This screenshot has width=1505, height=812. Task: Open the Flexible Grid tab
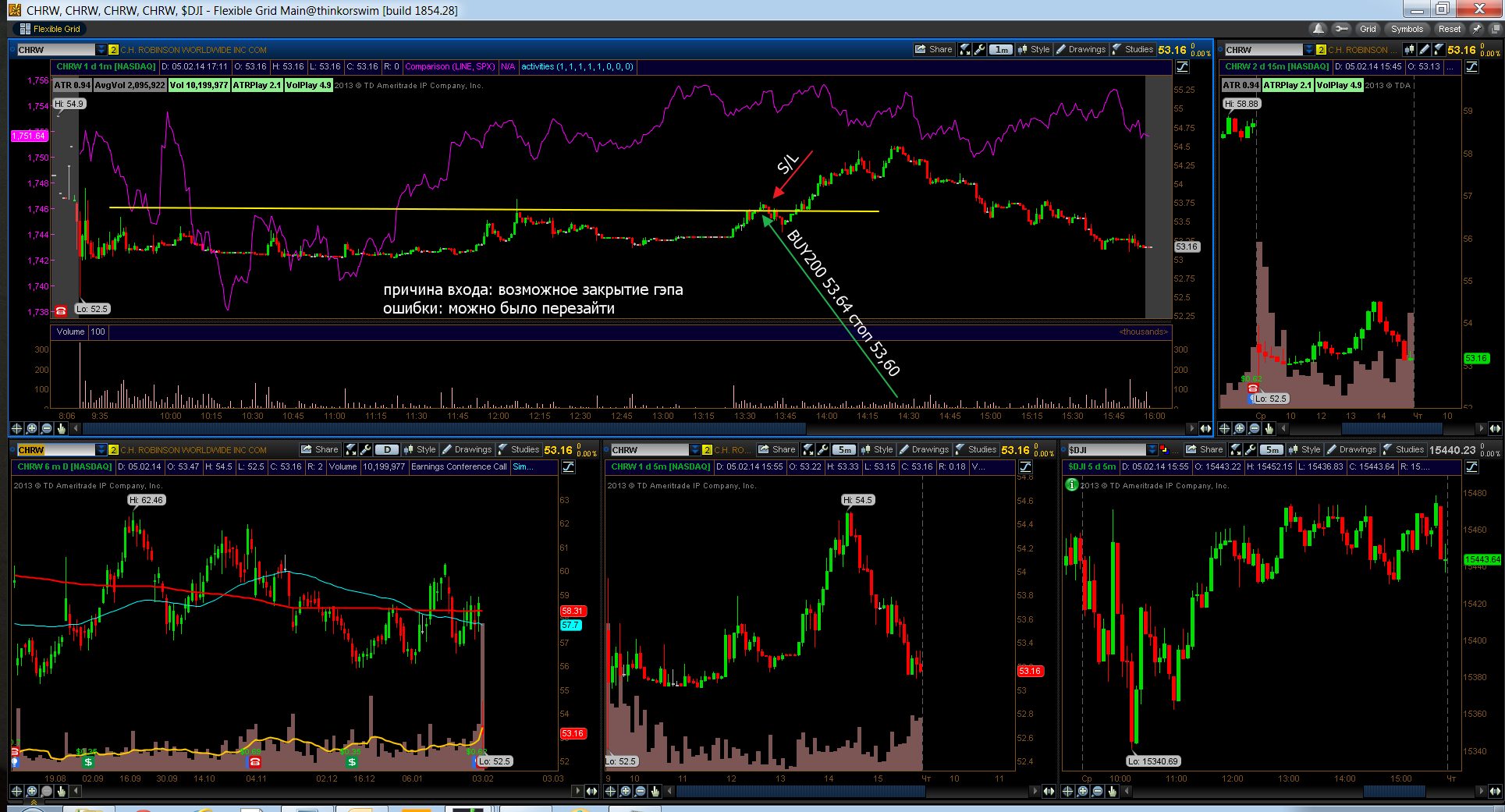click(x=50, y=29)
